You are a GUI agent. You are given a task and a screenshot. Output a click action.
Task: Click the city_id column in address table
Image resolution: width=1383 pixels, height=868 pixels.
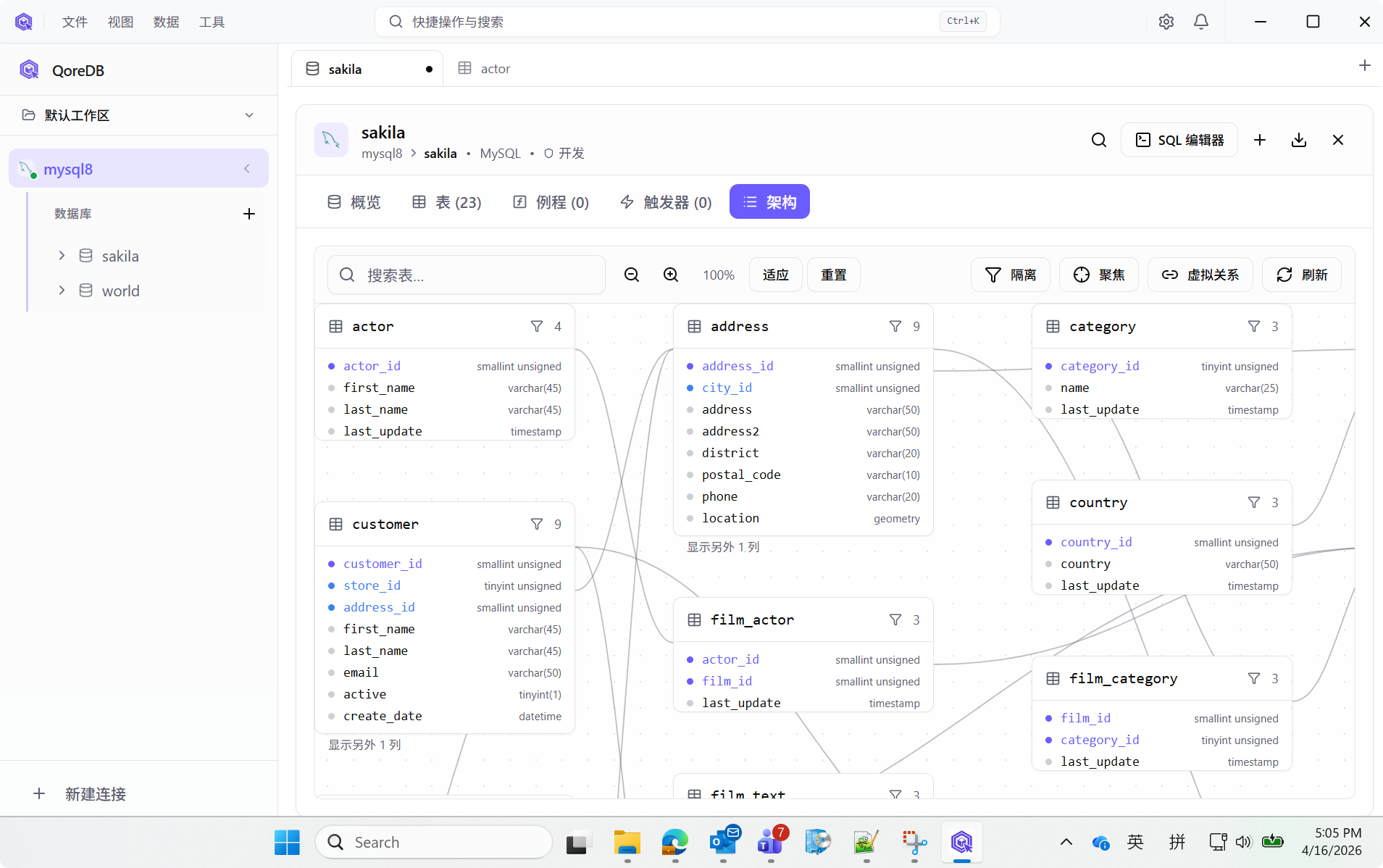click(x=803, y=388)
